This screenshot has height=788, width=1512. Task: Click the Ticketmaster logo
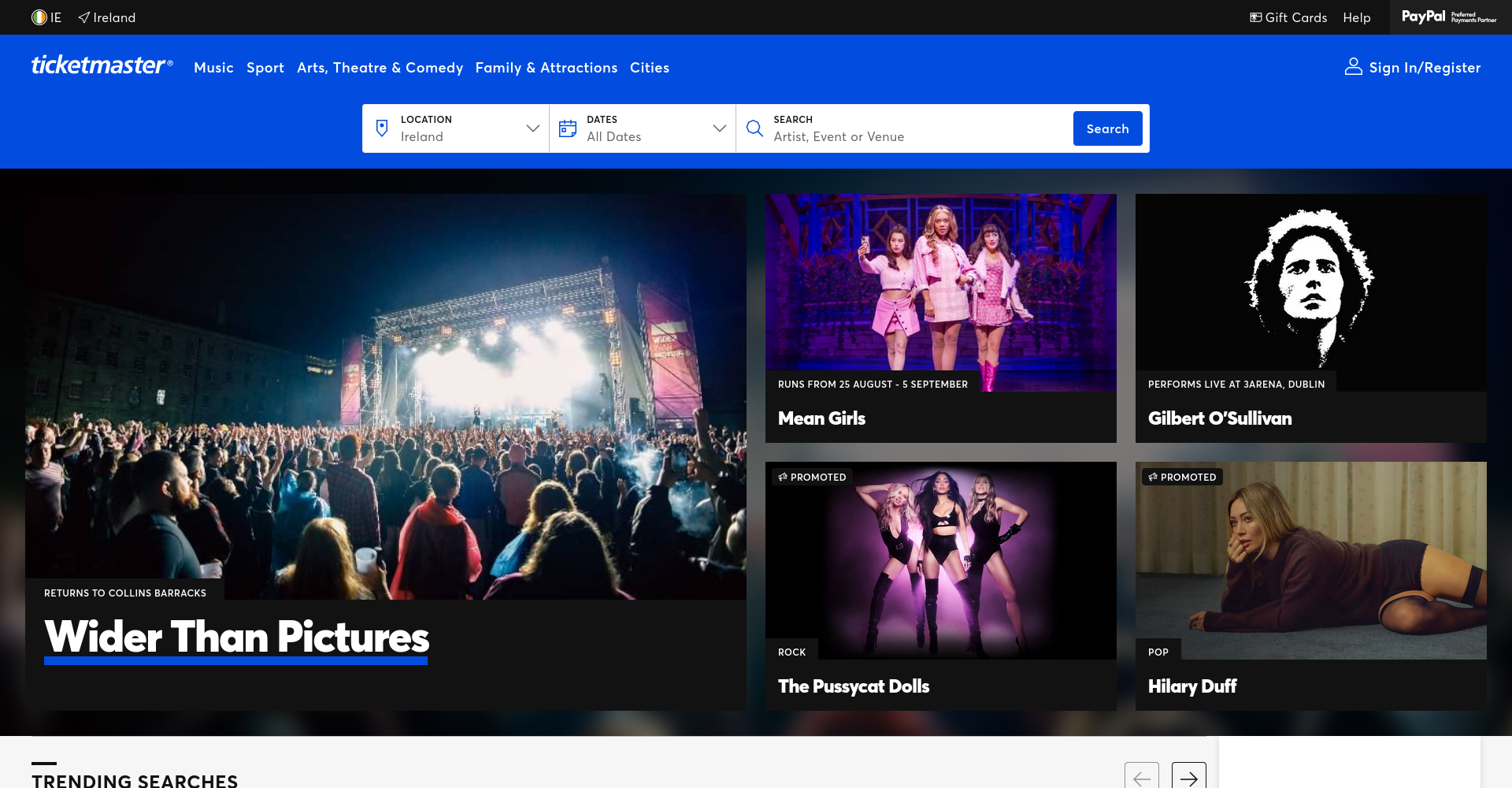click(102, 65)
